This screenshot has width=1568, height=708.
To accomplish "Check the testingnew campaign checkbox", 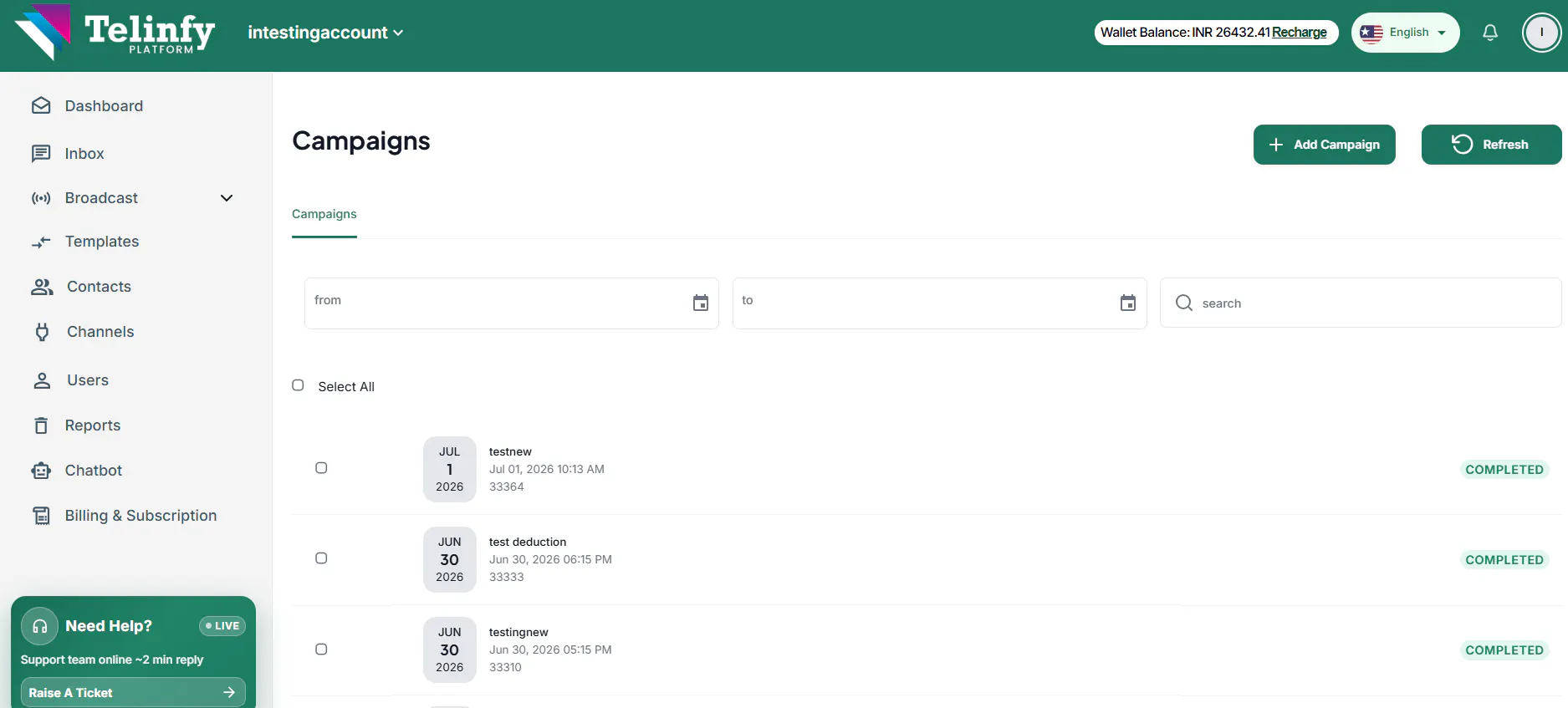I will click(321, 649).
